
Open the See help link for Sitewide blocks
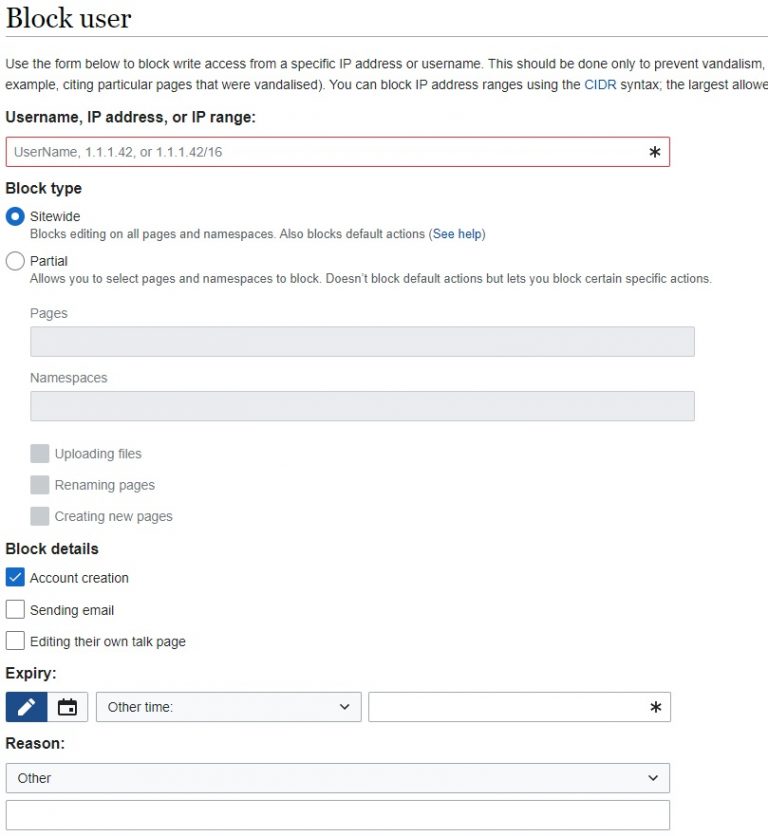[456, 233]
